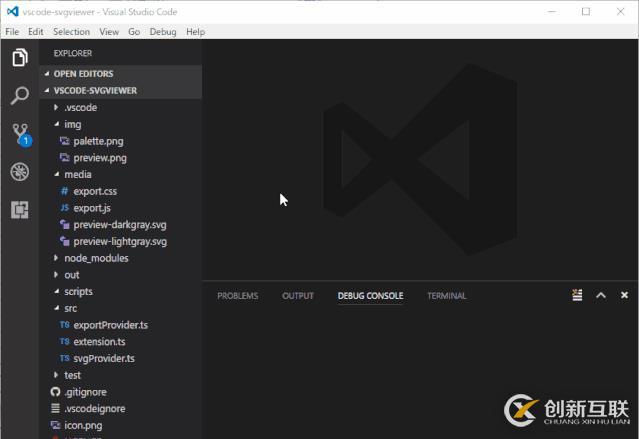
Task: Click the TS icon beside svgProvider.ts
Action: click(x=64, y=358)
